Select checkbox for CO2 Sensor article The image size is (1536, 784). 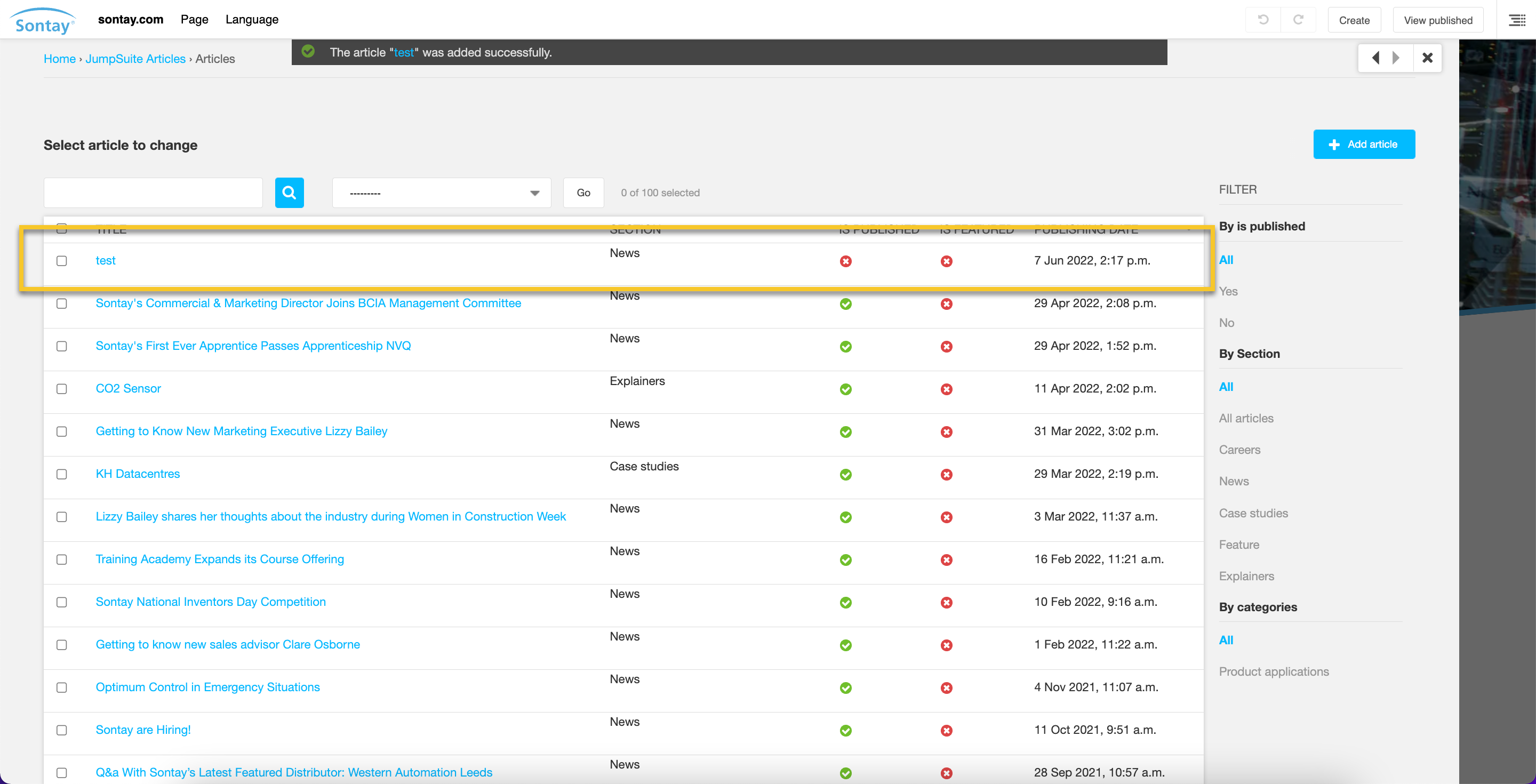tap(61, 389)
